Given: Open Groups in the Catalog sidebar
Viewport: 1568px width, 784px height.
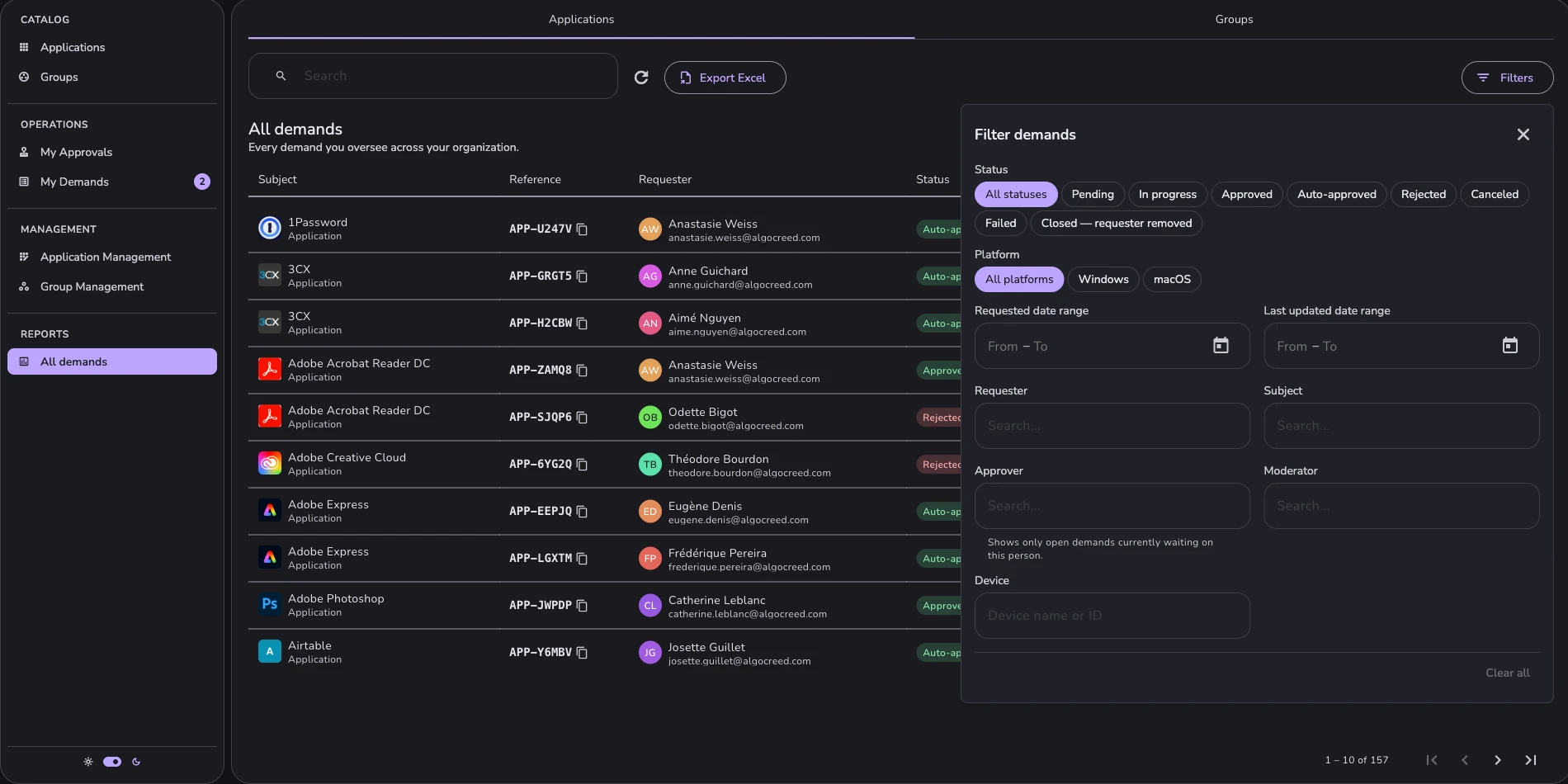Looking at the screenshot, I should 112,78.
